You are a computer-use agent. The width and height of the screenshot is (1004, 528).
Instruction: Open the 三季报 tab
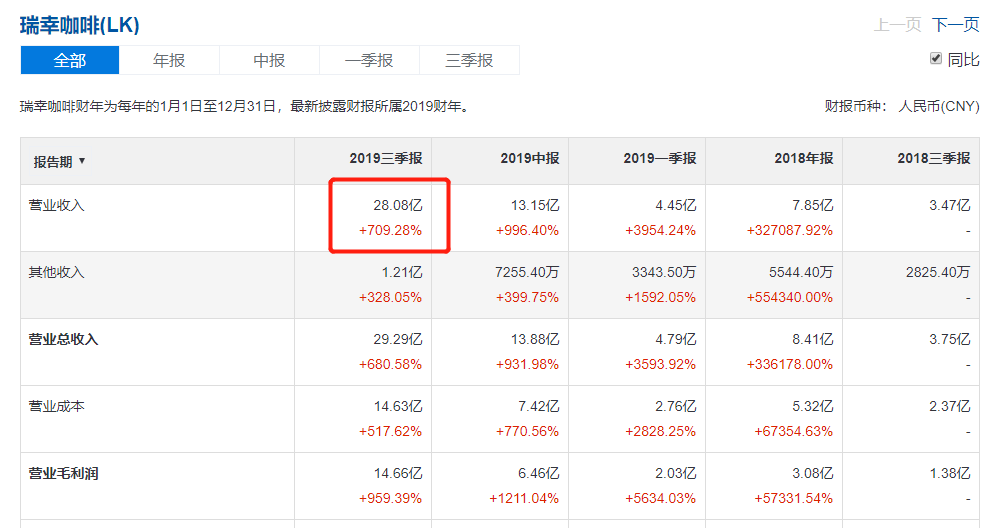(x=469, y=60)
